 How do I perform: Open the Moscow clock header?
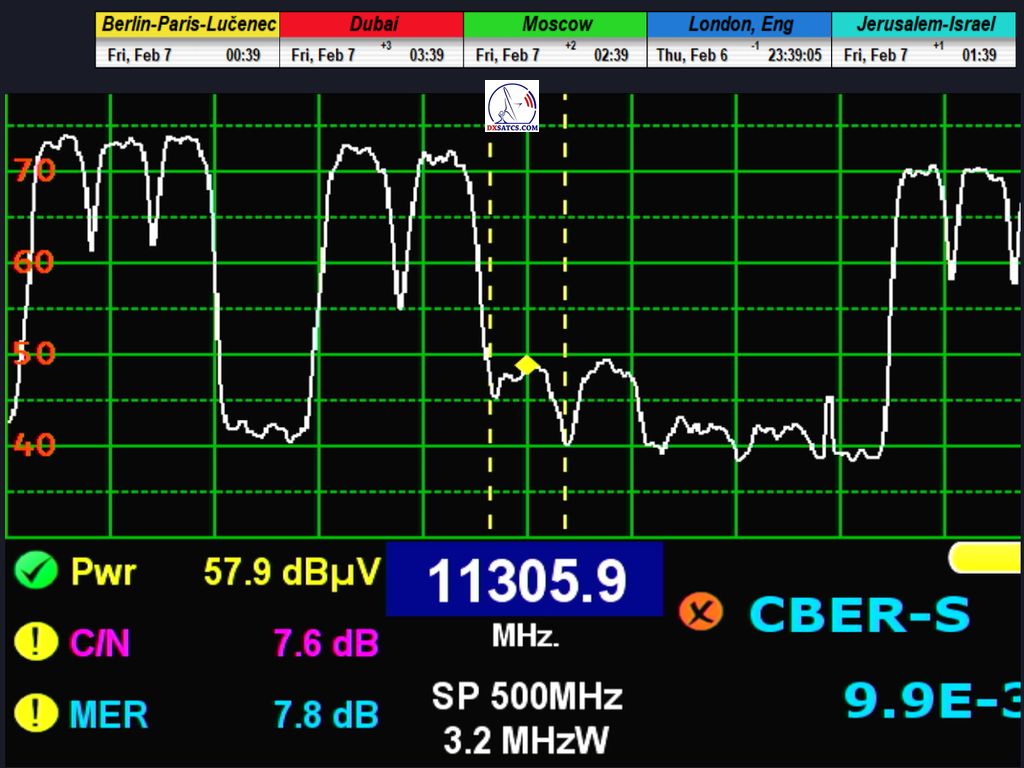coord(555,25)
